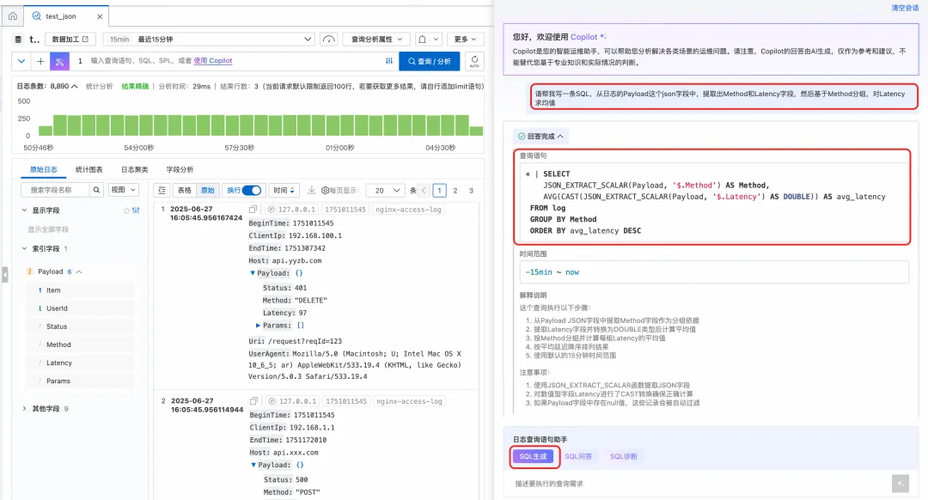The image size is (928, 500).
Task: Click the star favorite icon in 显示字段
Action: point(126,211)
